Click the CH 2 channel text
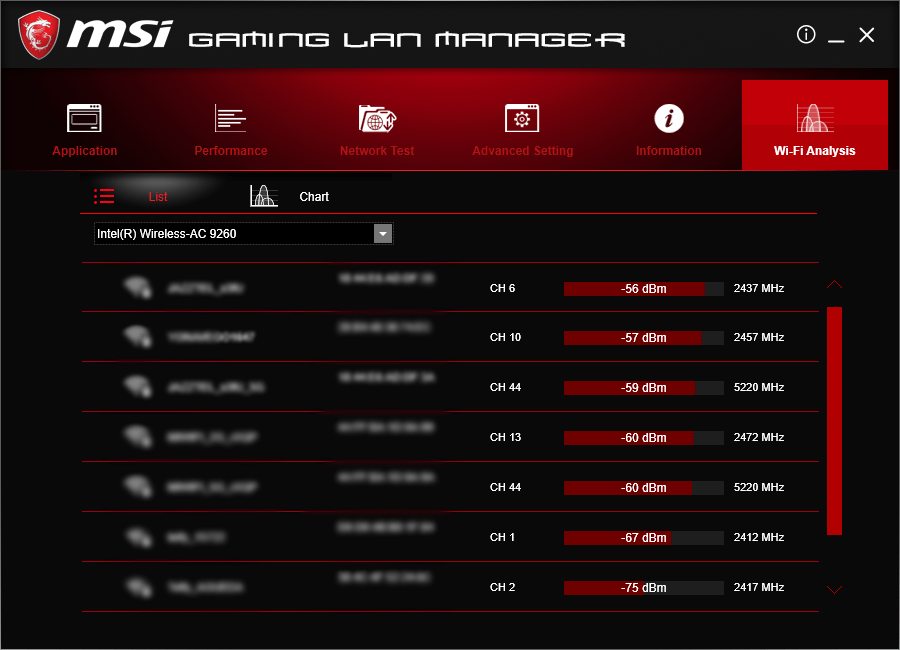900x650 pixels. [502, 587]
